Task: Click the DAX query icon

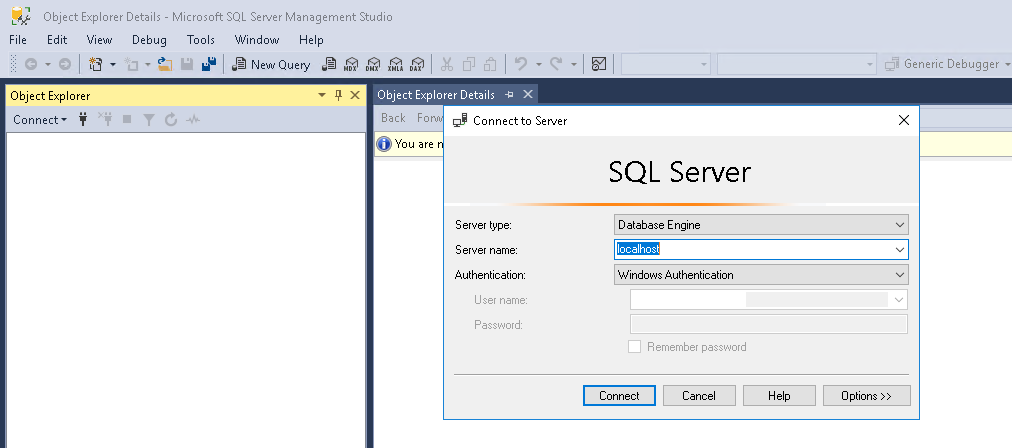Action: pyautogui.click(x=417, y=65)
